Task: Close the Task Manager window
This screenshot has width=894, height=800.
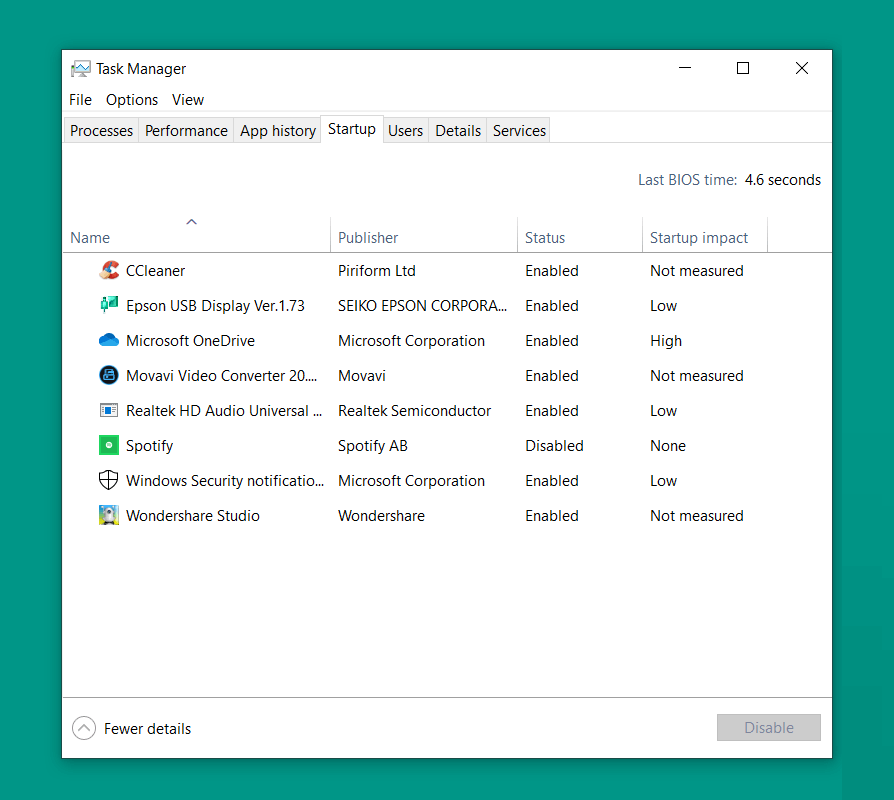Action: pyautogui.click(x=802, y=68)
